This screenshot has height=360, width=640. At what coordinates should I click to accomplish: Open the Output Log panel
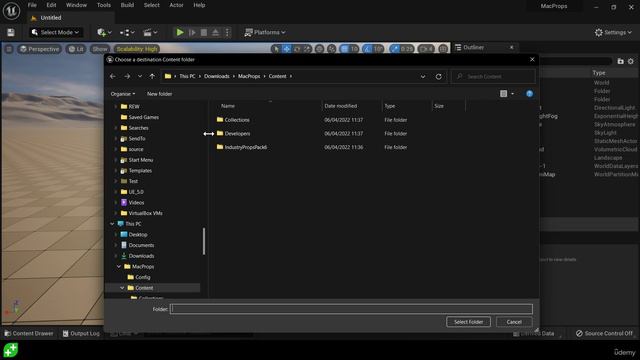(81, 333)
